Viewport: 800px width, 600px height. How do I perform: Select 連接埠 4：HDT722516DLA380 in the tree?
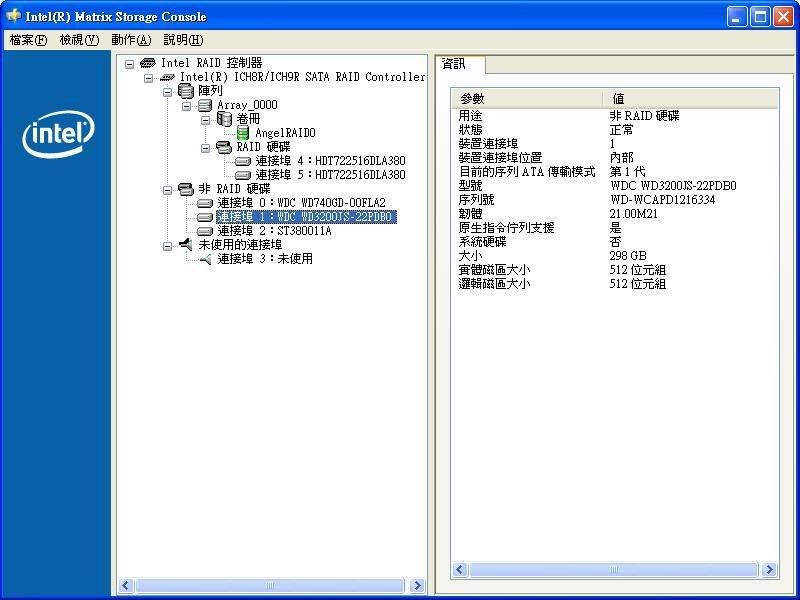coord(330,161)
